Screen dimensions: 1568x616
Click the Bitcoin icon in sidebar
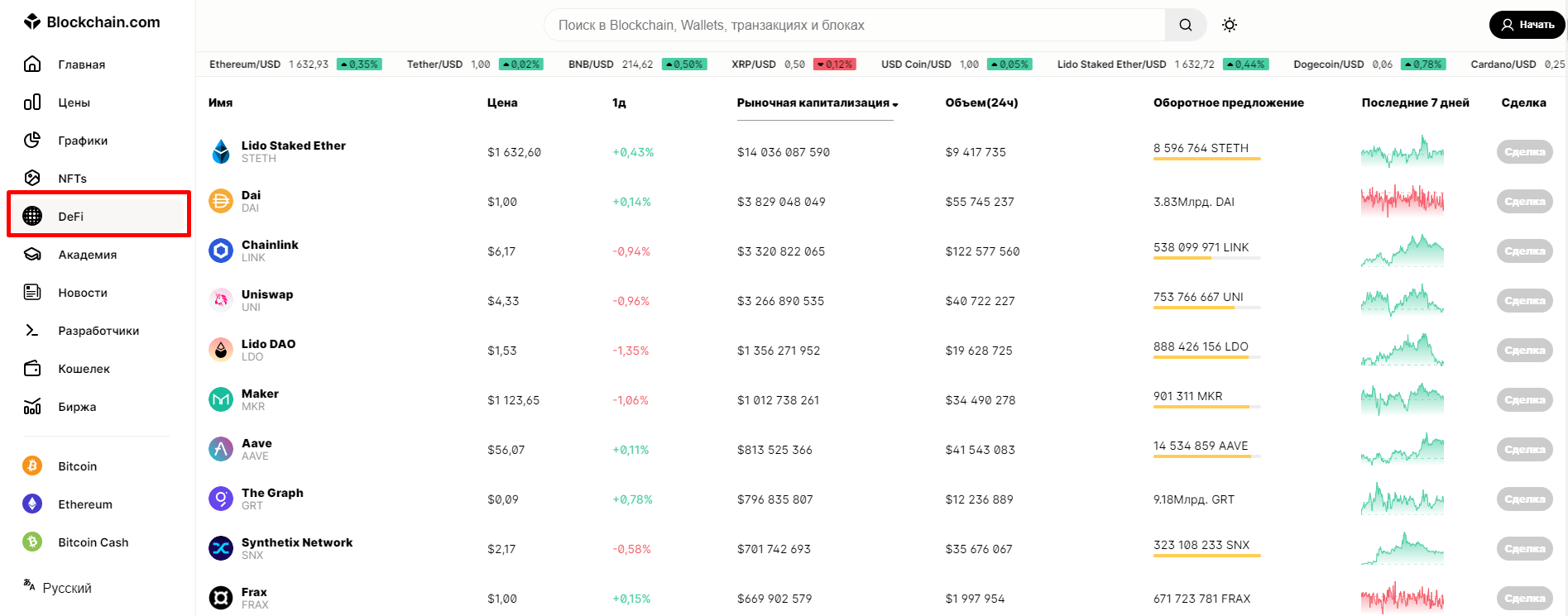[x=31, y=466]
